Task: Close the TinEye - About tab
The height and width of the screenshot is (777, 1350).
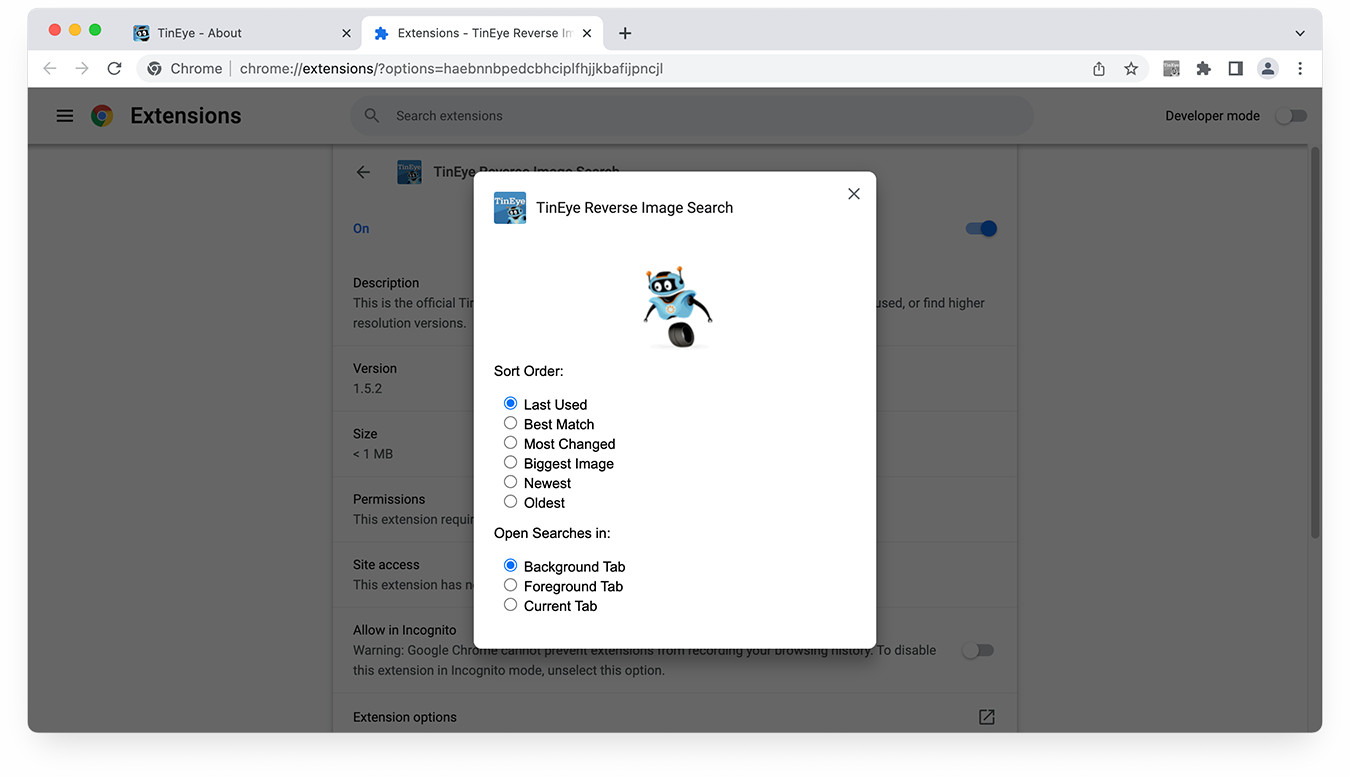Action: point(346,33)
